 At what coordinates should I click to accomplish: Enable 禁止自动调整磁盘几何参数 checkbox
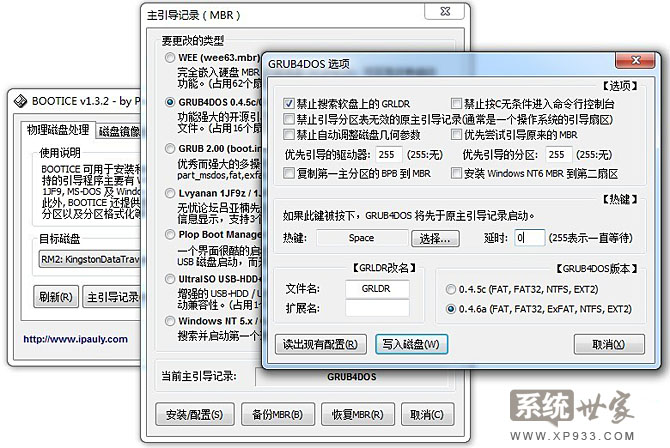(x=288, y=134)
